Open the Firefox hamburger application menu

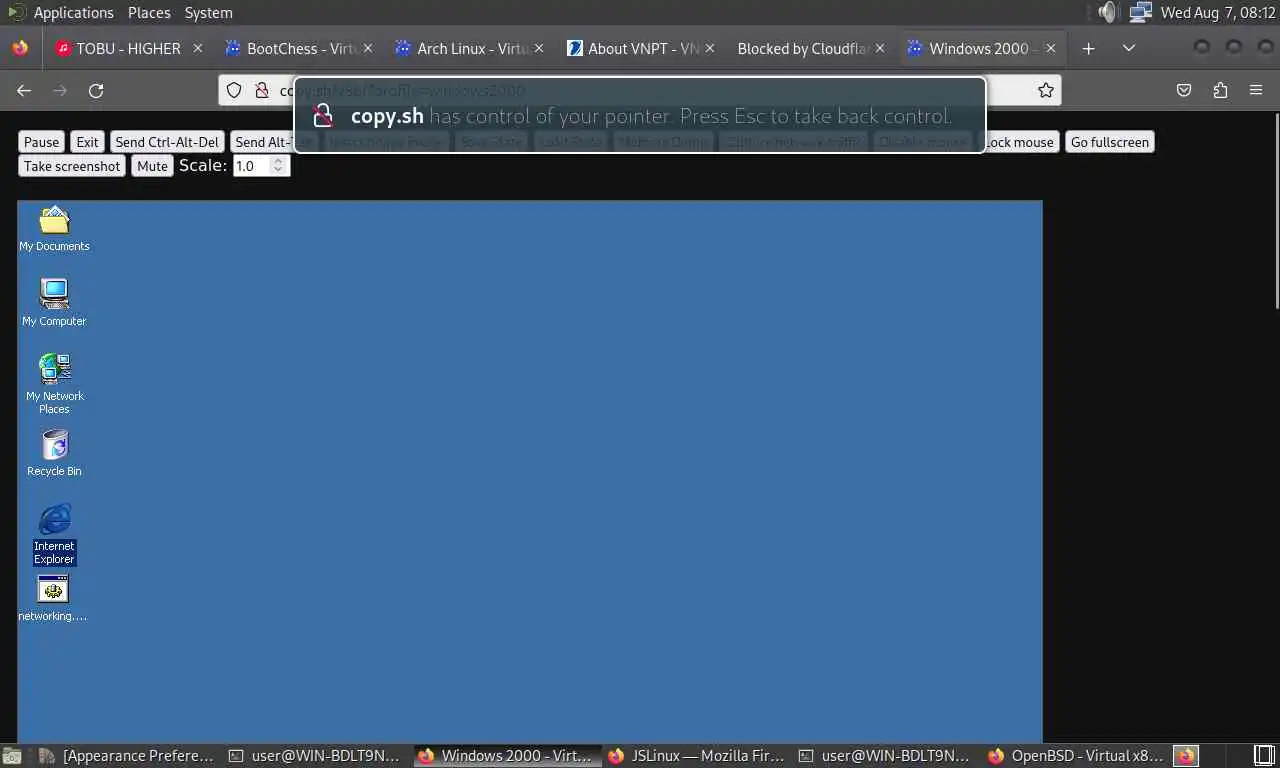1256,90
